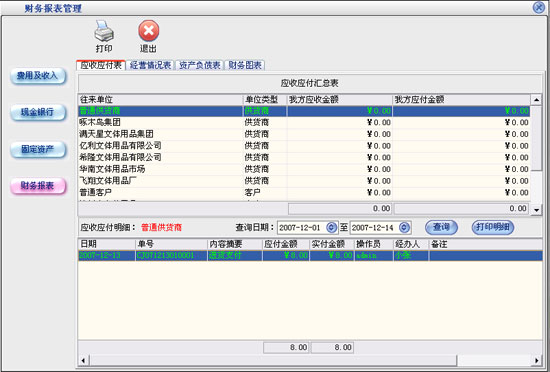Sort by the 我方应收金额 column header
550x372 pixels.
(x=340, y=100)
